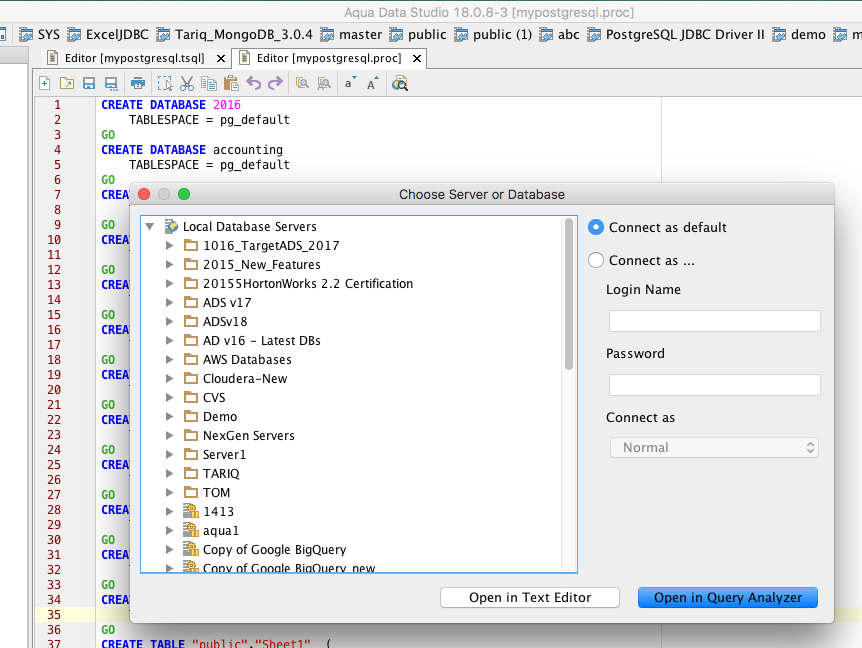862x648 pixels.
Task: Open the Connect as Normal dropdown
Action: (714, 447)
